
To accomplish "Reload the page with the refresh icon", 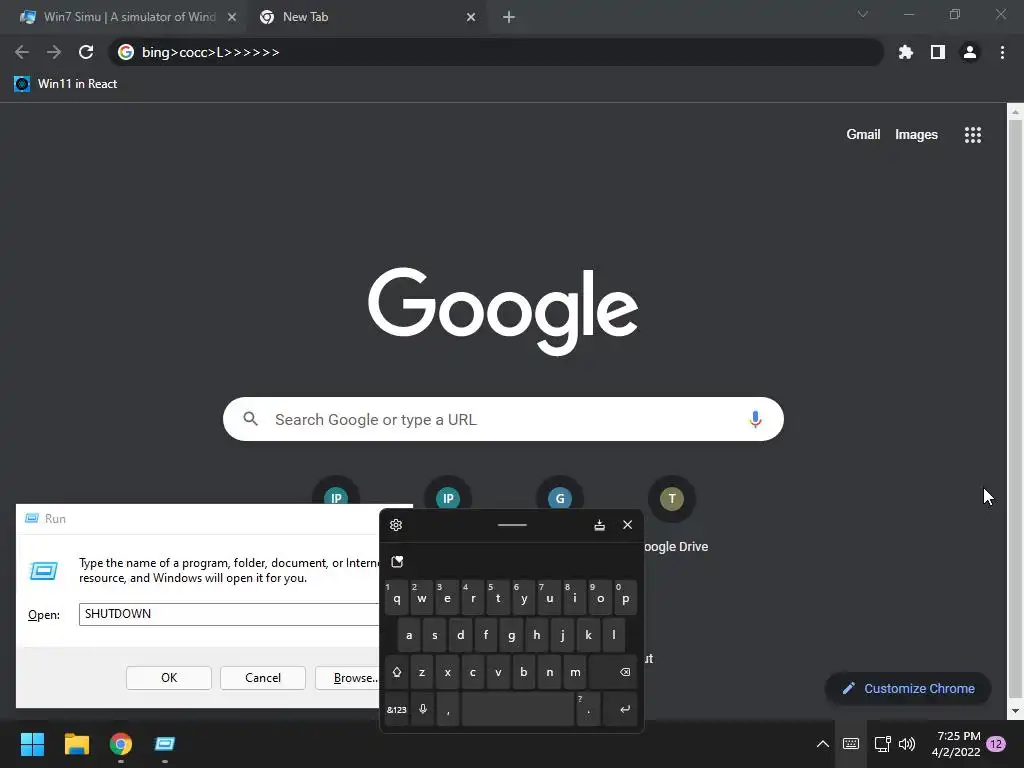I will pos(86,52).
